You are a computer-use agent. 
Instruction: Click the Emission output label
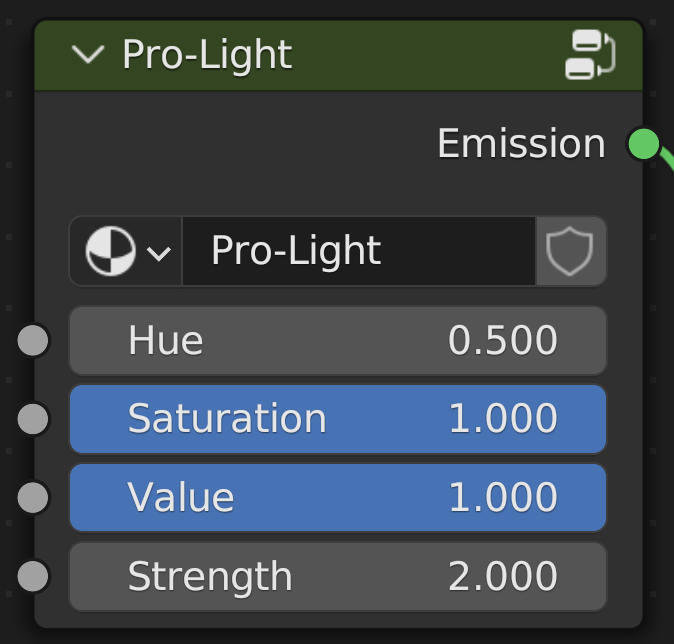coord(521,144)
